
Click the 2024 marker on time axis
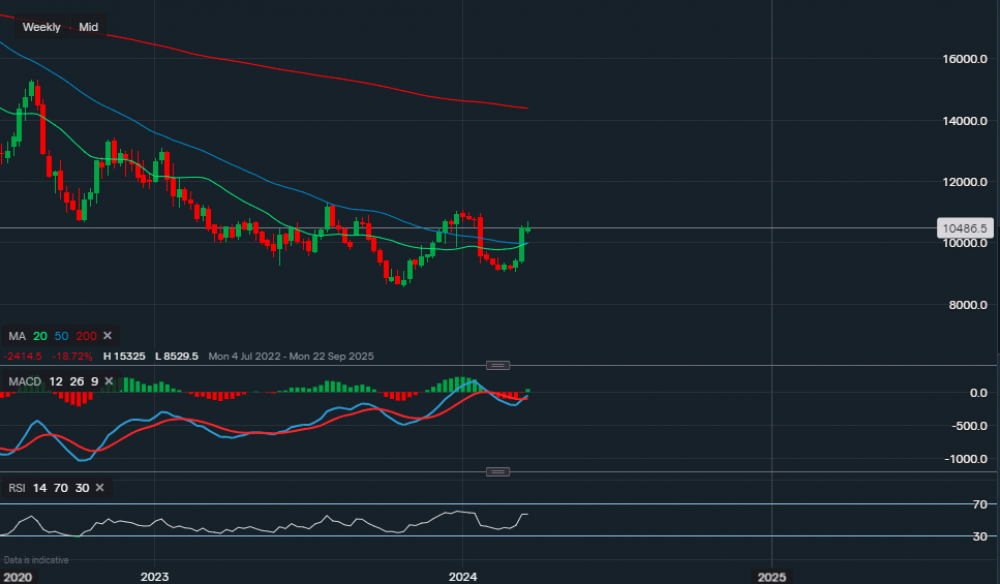(463, 577)
